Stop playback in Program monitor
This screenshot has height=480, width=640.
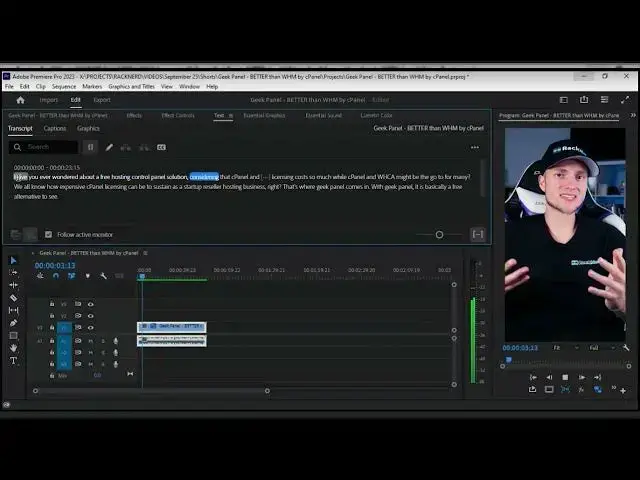pos(565,378)
